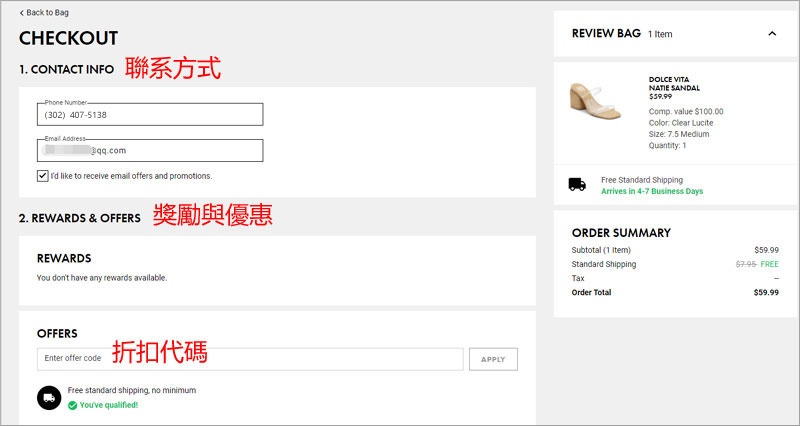Image resolution: width=800 pixels, height=426 pixels.
Task: Click the black circular truck icon under Offers
Action: (x=49, y=397)
